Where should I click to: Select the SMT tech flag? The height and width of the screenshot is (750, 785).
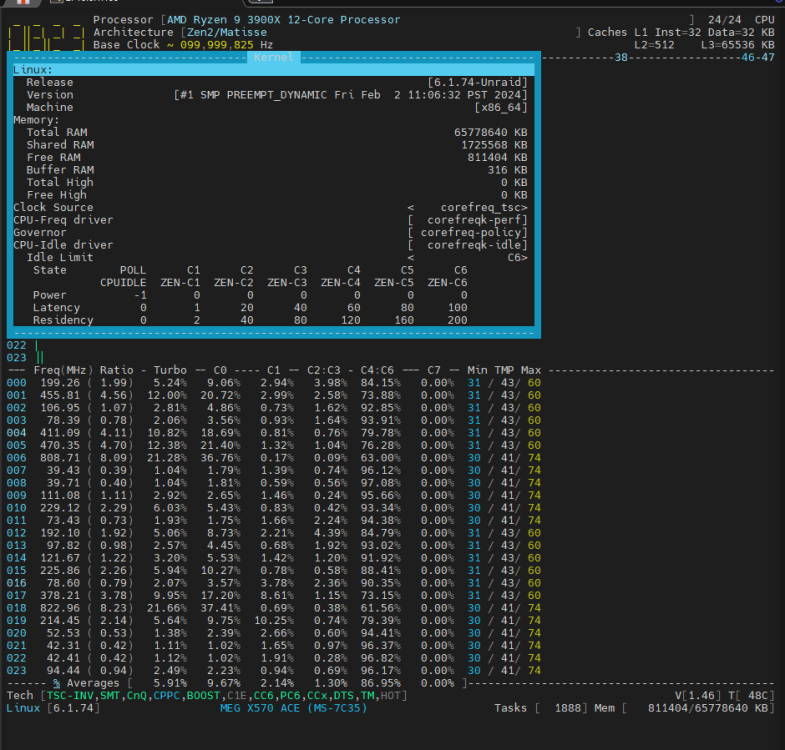[x=110, y=695]
